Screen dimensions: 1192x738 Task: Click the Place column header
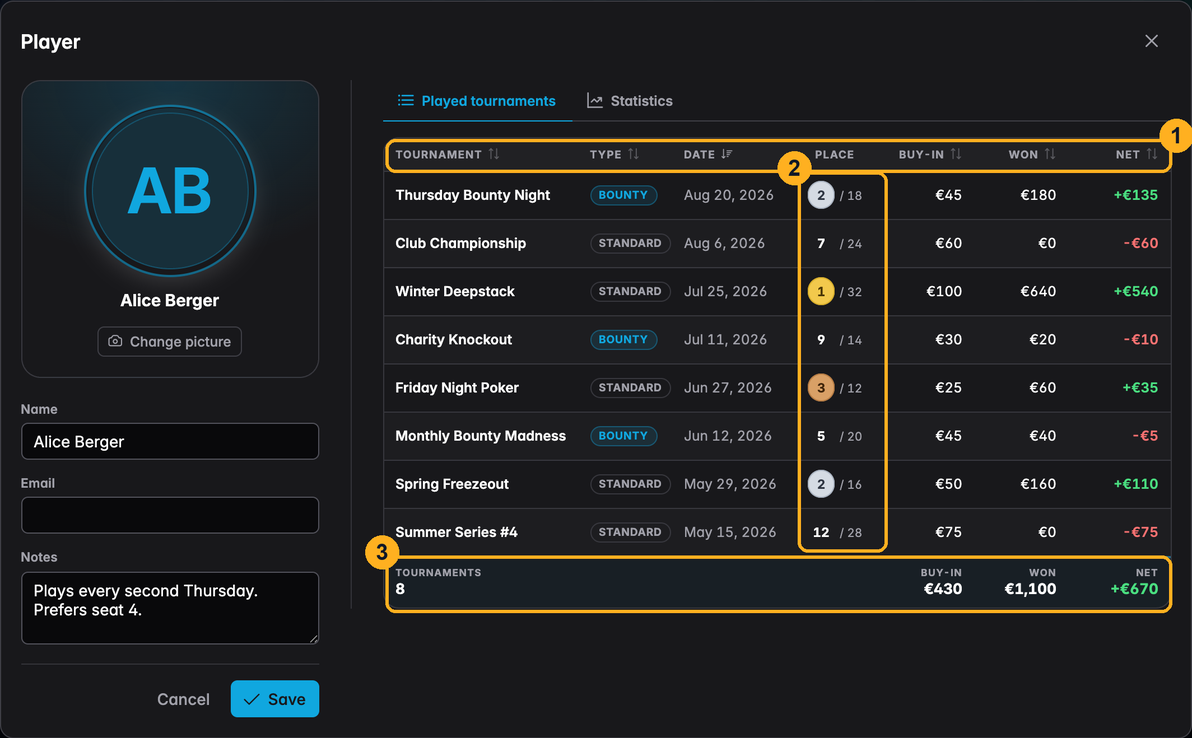834,154
